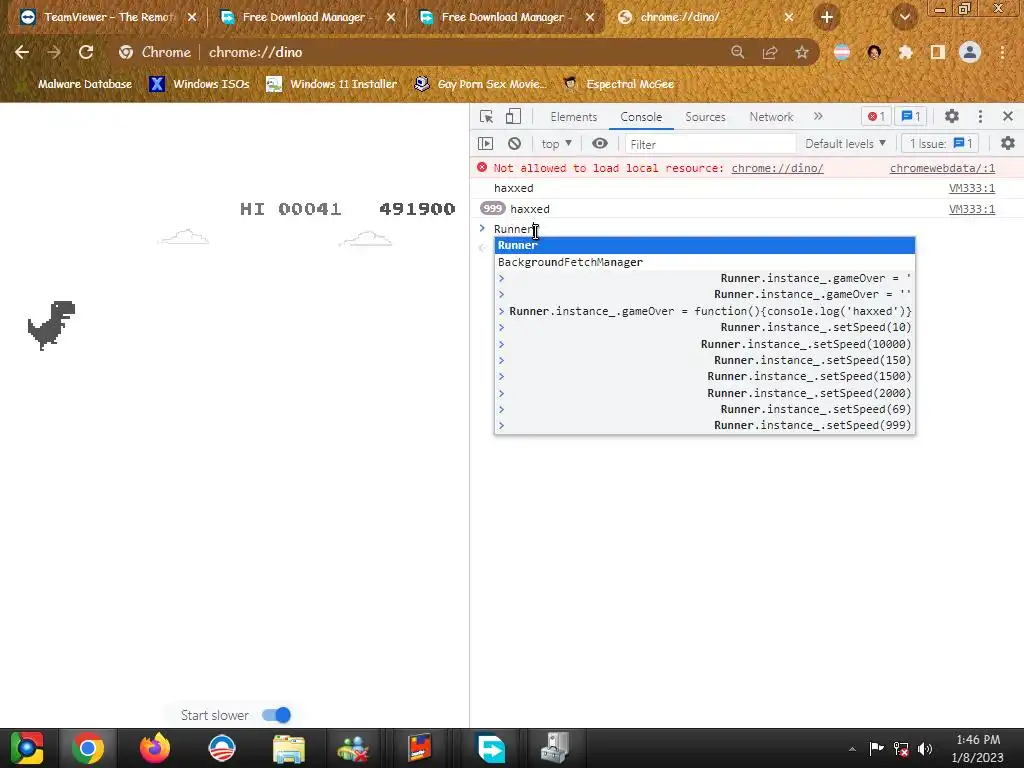Open the Malware Database bookmark
Image resolution: width=1024 pixels, height=768 pixels.
(x=84, y=84)
